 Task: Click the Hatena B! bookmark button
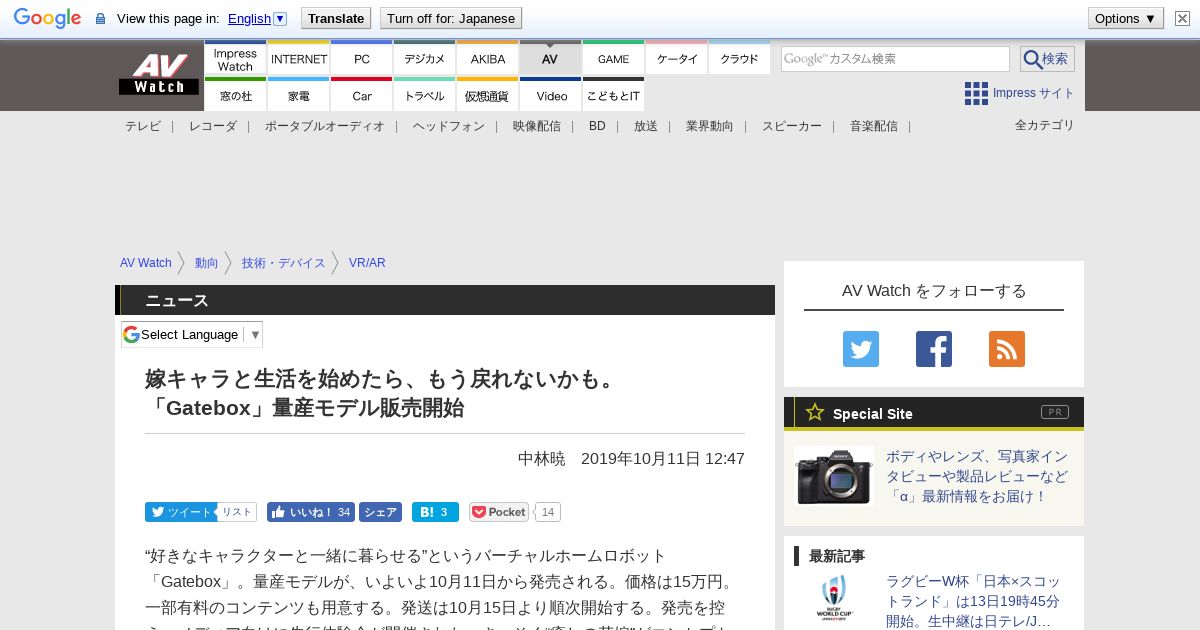point(435,512)
